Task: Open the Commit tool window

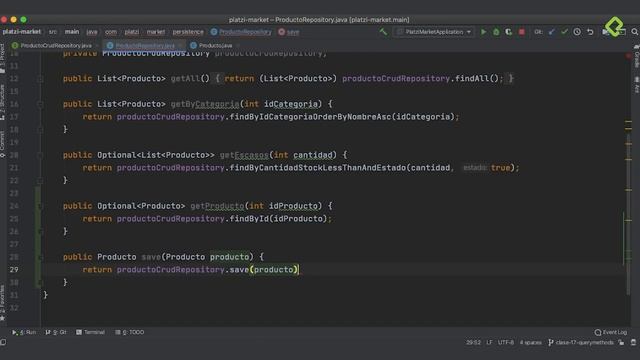Action: point(2,144)
